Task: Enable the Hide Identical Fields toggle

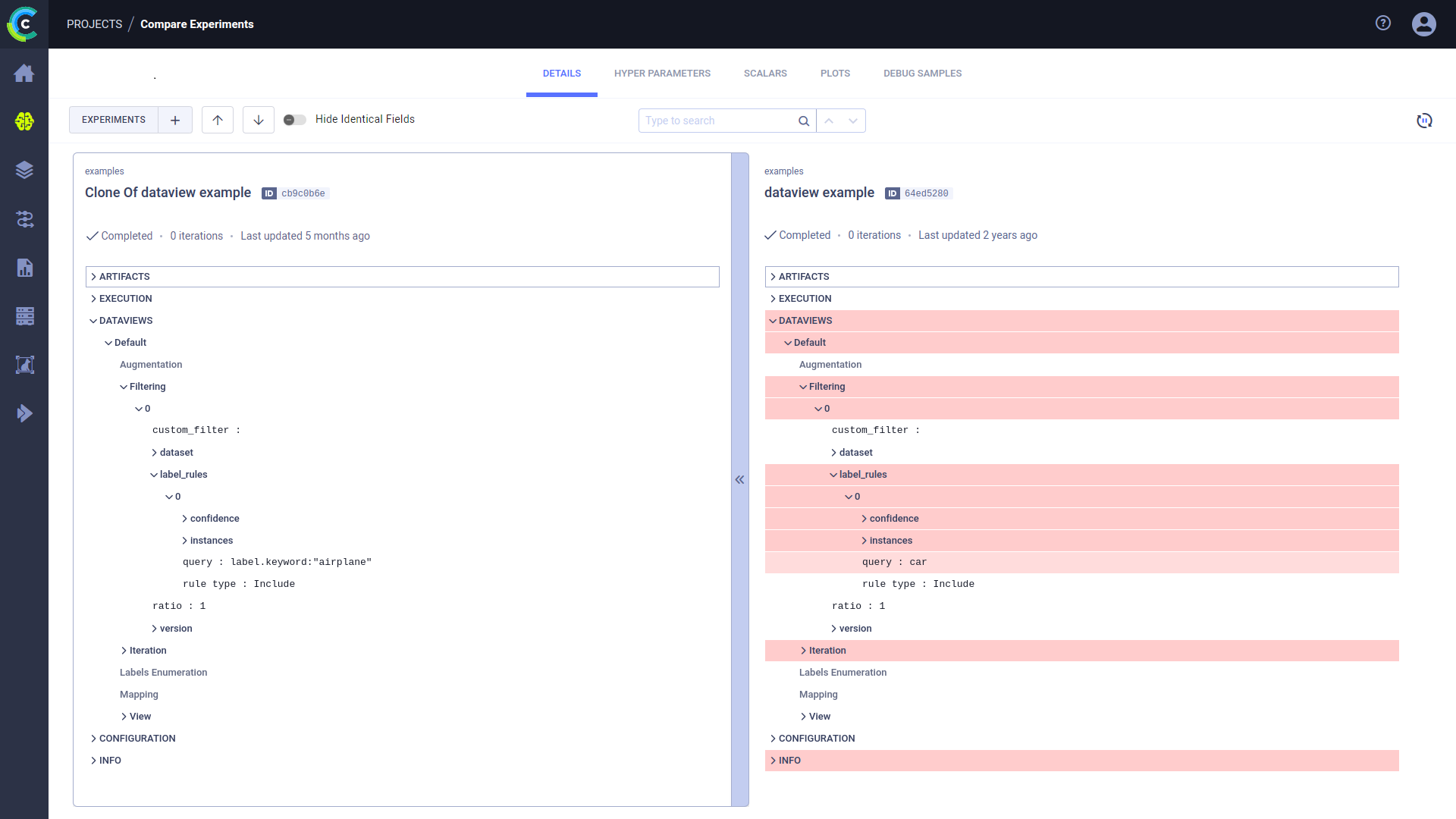Action: 294,120
